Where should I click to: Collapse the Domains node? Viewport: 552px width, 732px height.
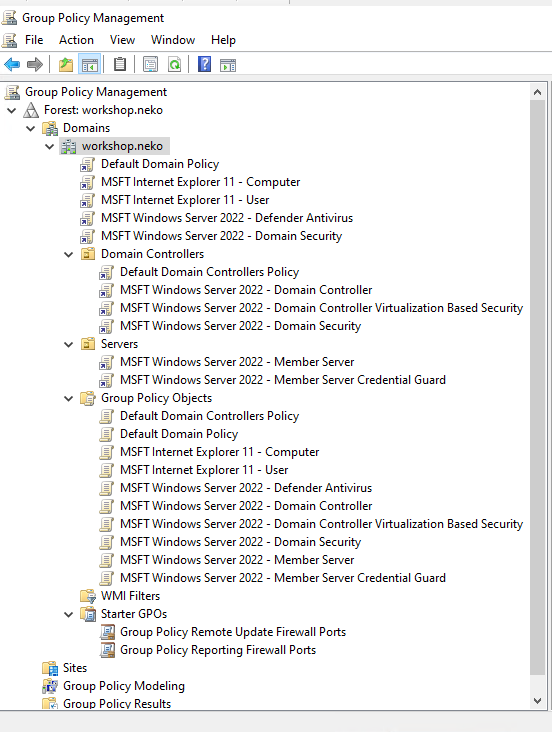(31, 128)
